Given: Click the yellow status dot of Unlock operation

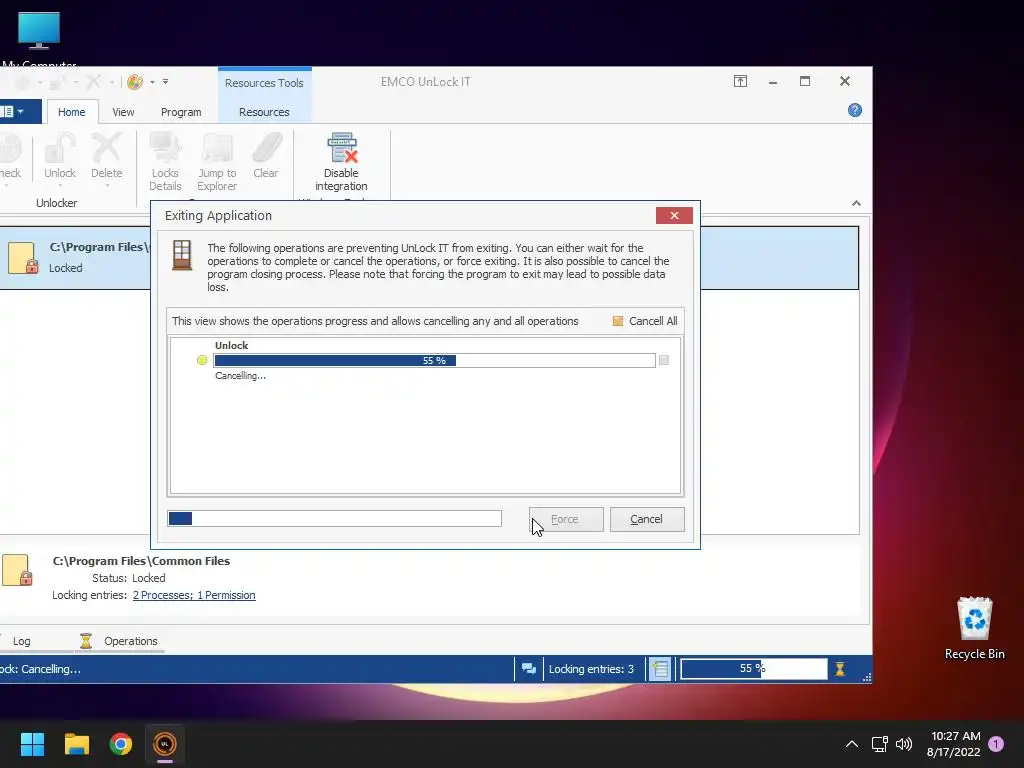Looking at the screenshot, I should click(x=202, y=360).
